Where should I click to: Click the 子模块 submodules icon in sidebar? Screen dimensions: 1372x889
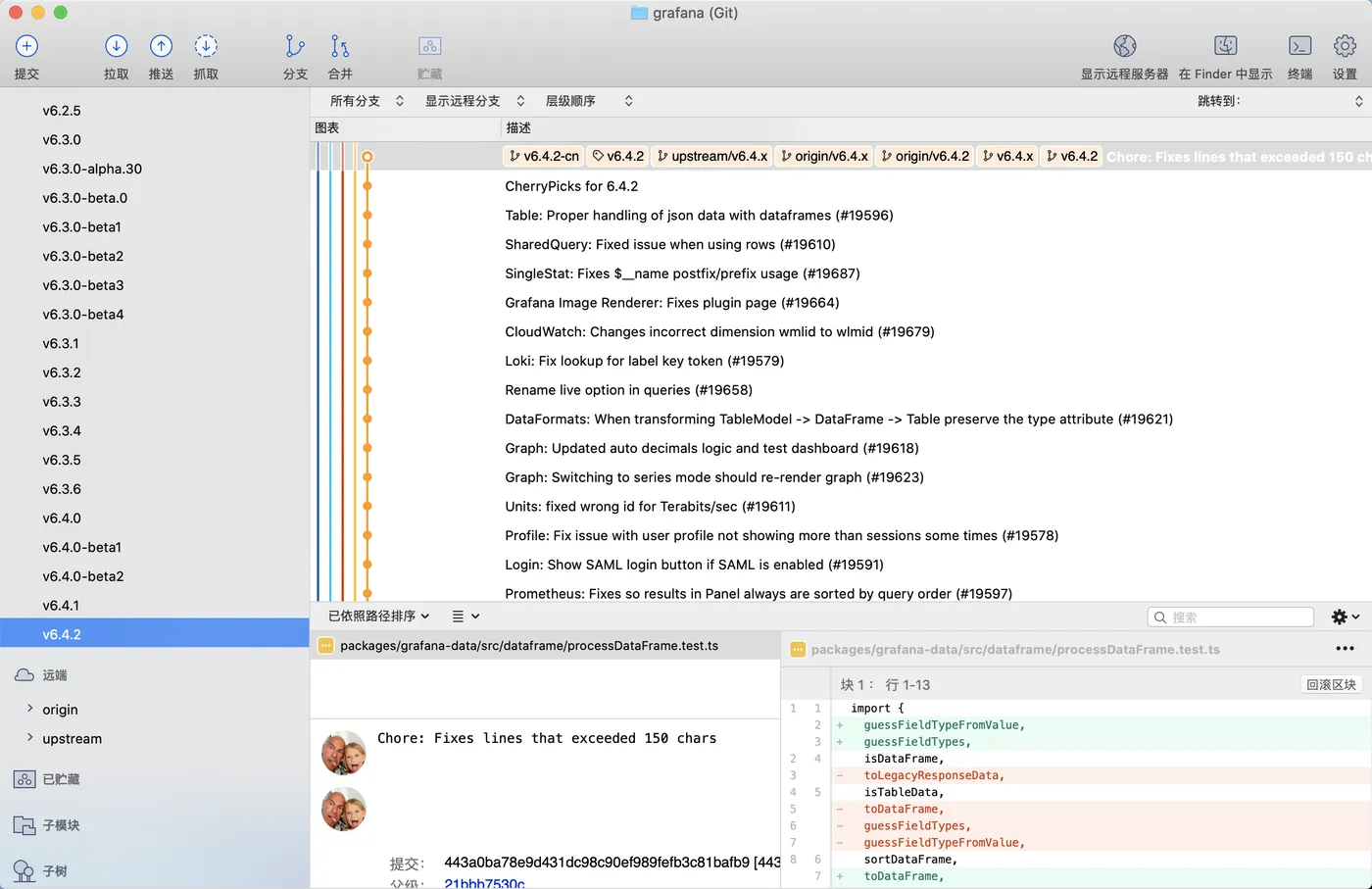pyautogui.click(x=24, y=825)
